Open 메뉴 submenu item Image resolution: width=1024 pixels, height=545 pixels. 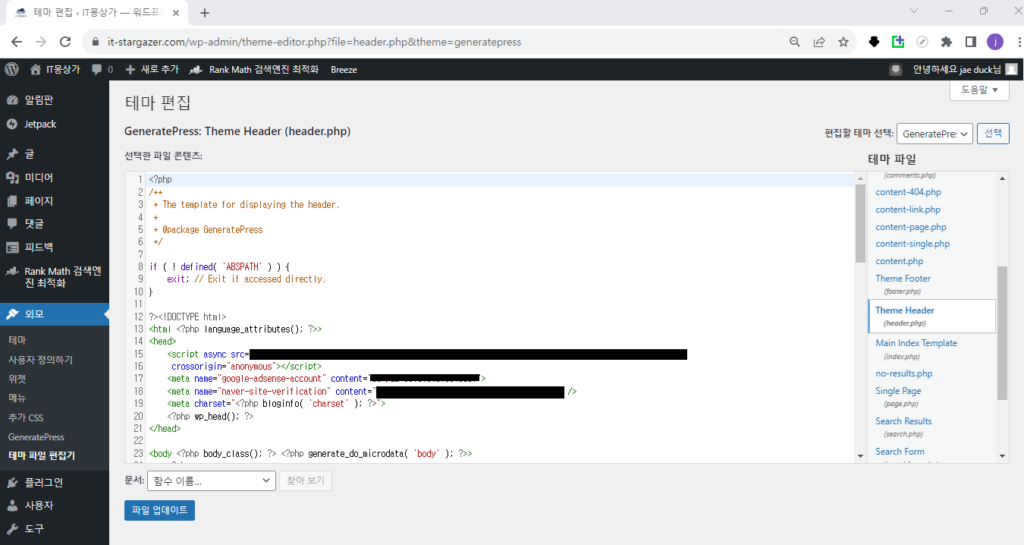tap(17, 397)
